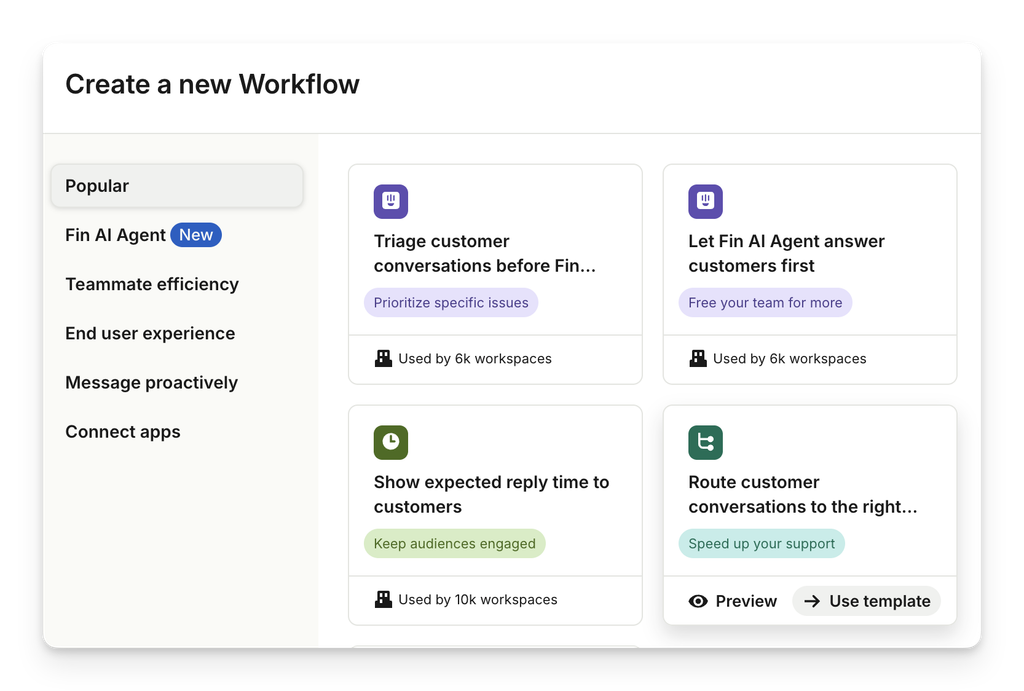The image size is (1024, 691).
Task: Click Used by 6k workspaces on the Let Fin card
Action: point(790,359)
